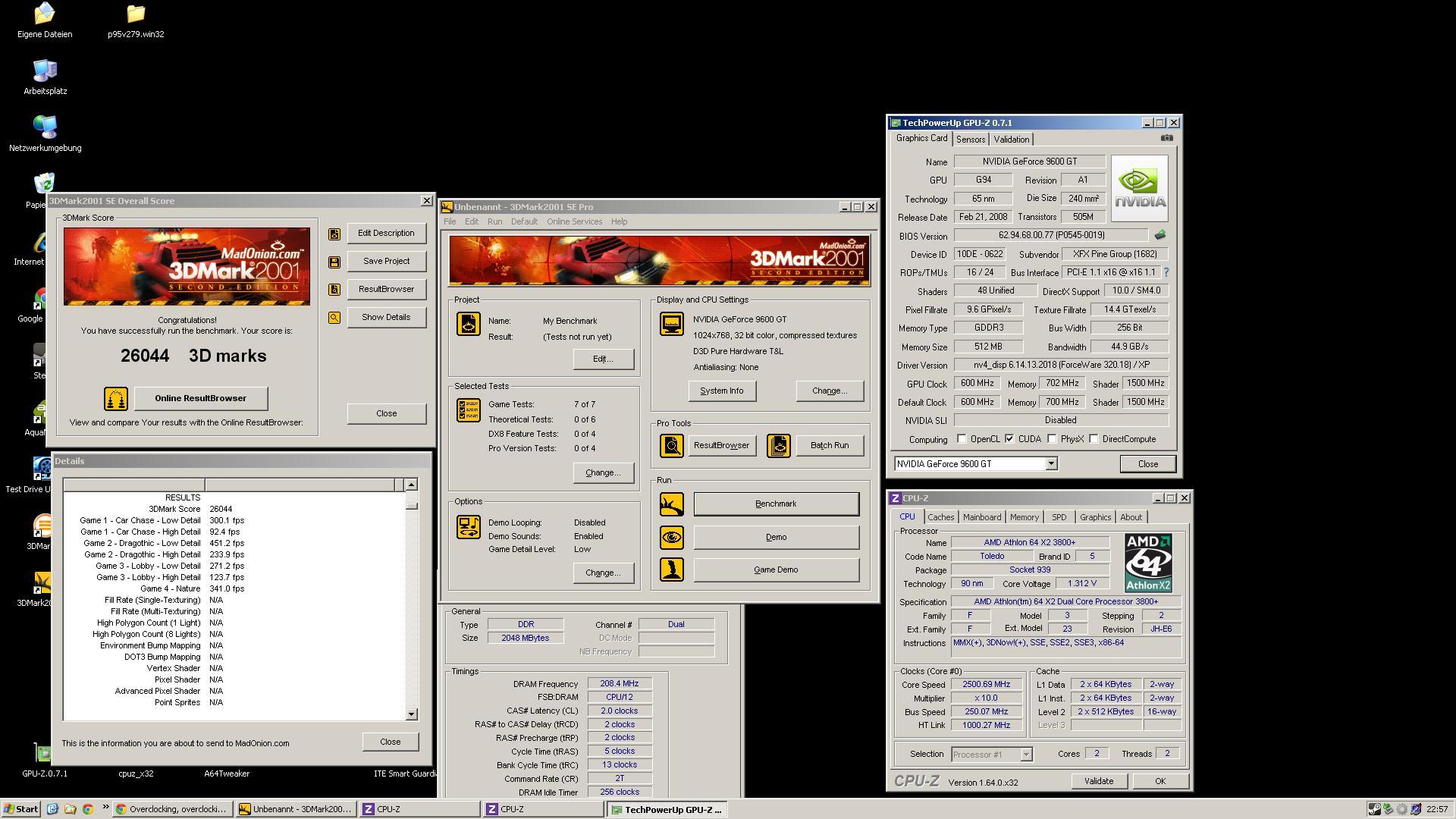This screenshot has height=819, width=1456.
Task: Click the Display and CPU Settings monitor icon
Action: tap(672, 324)
